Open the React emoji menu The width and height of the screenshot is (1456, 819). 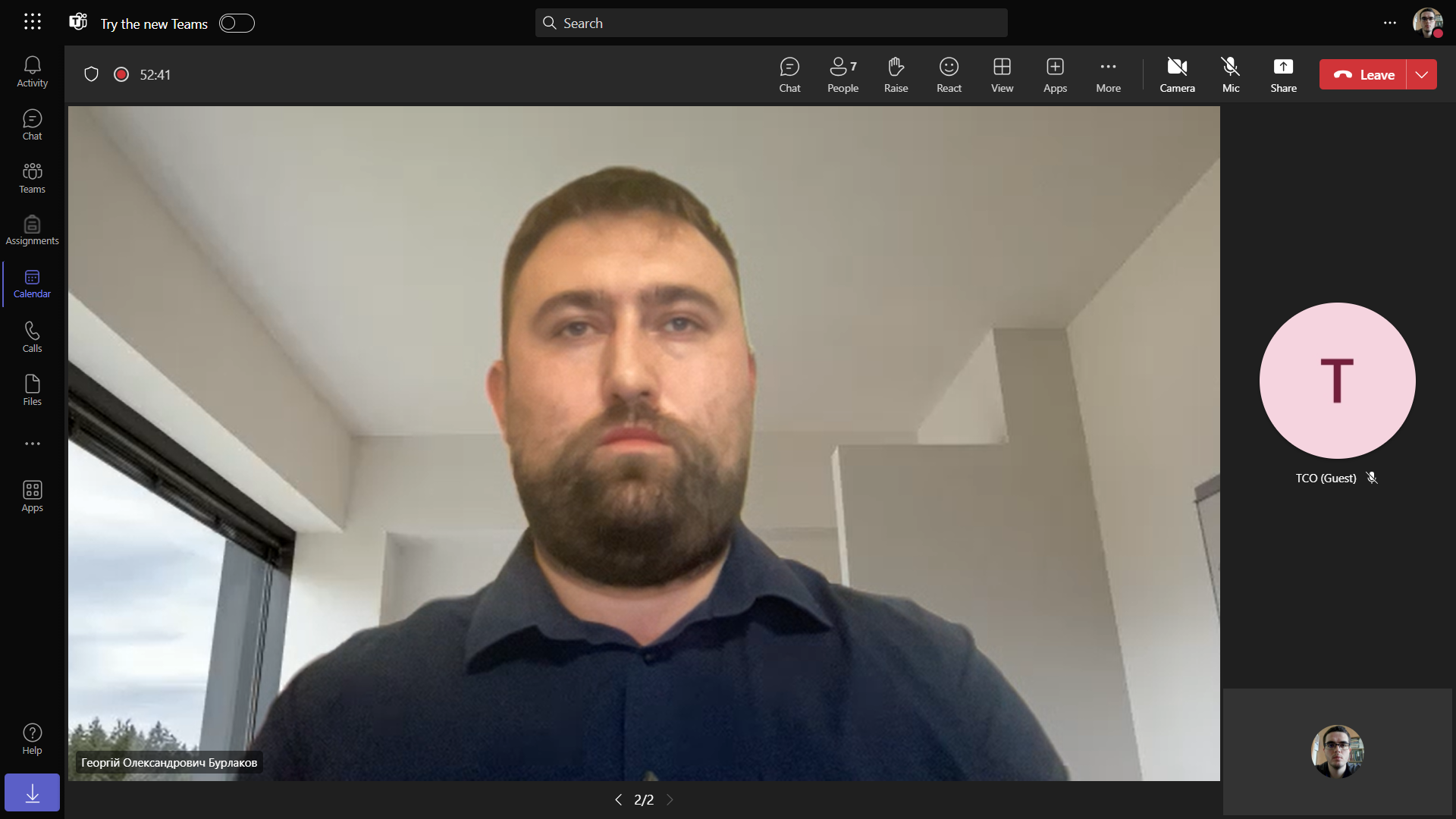[x=949, y=75]
